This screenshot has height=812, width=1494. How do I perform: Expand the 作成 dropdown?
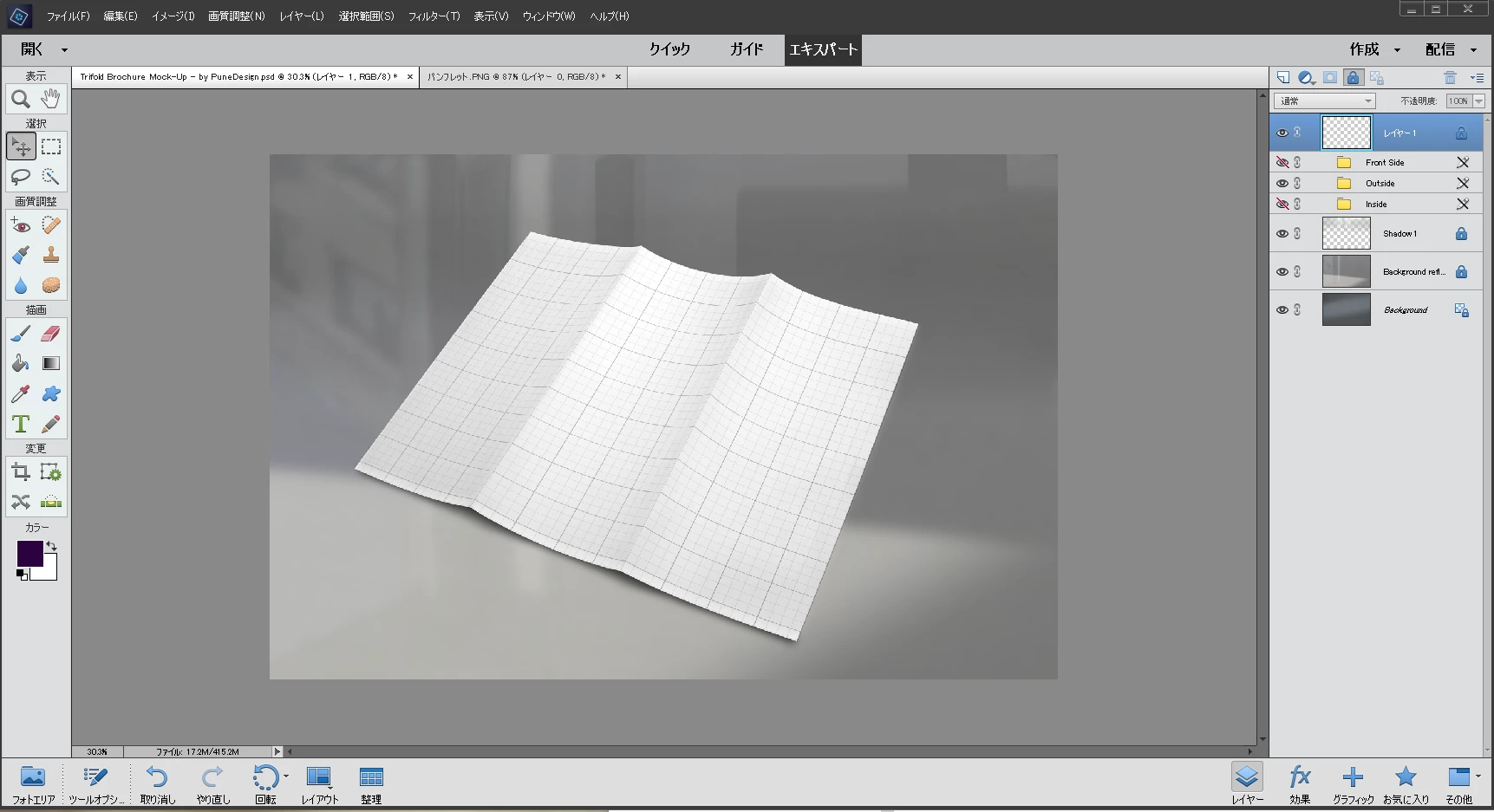point(1397,50)
